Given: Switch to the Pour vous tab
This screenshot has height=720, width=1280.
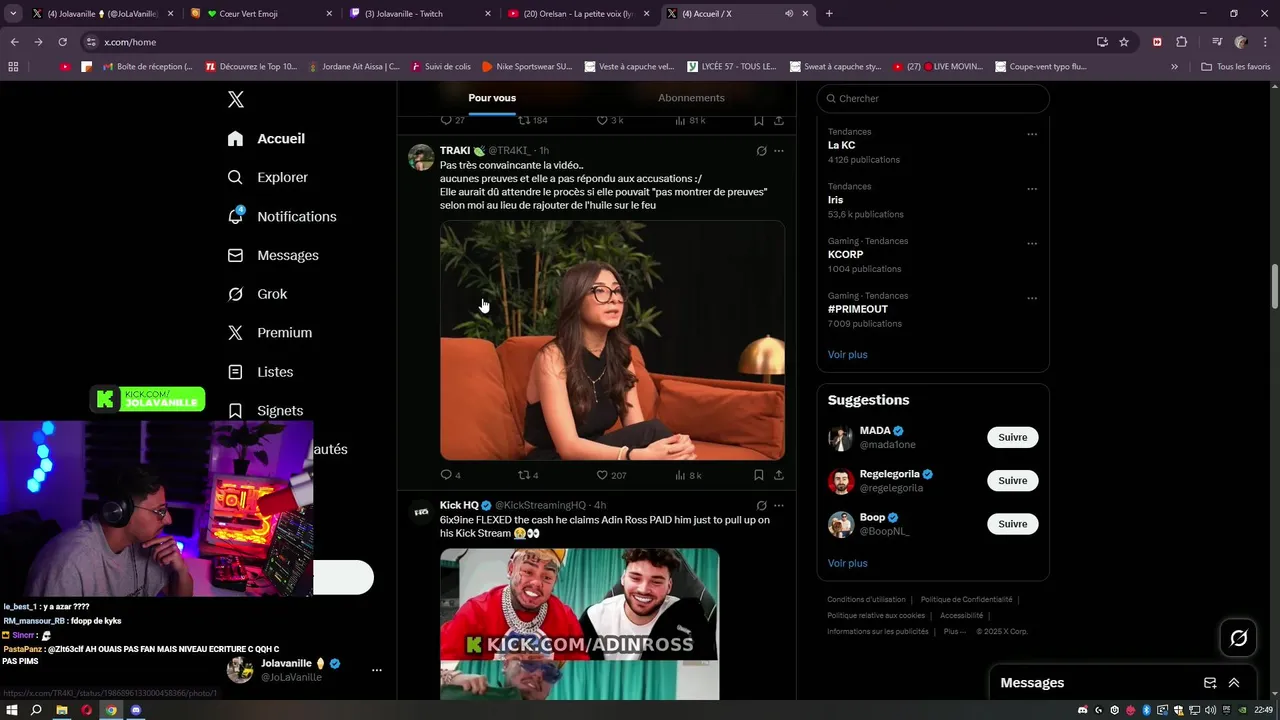Looking at the screenshot, I should click(x=492, y=98).
